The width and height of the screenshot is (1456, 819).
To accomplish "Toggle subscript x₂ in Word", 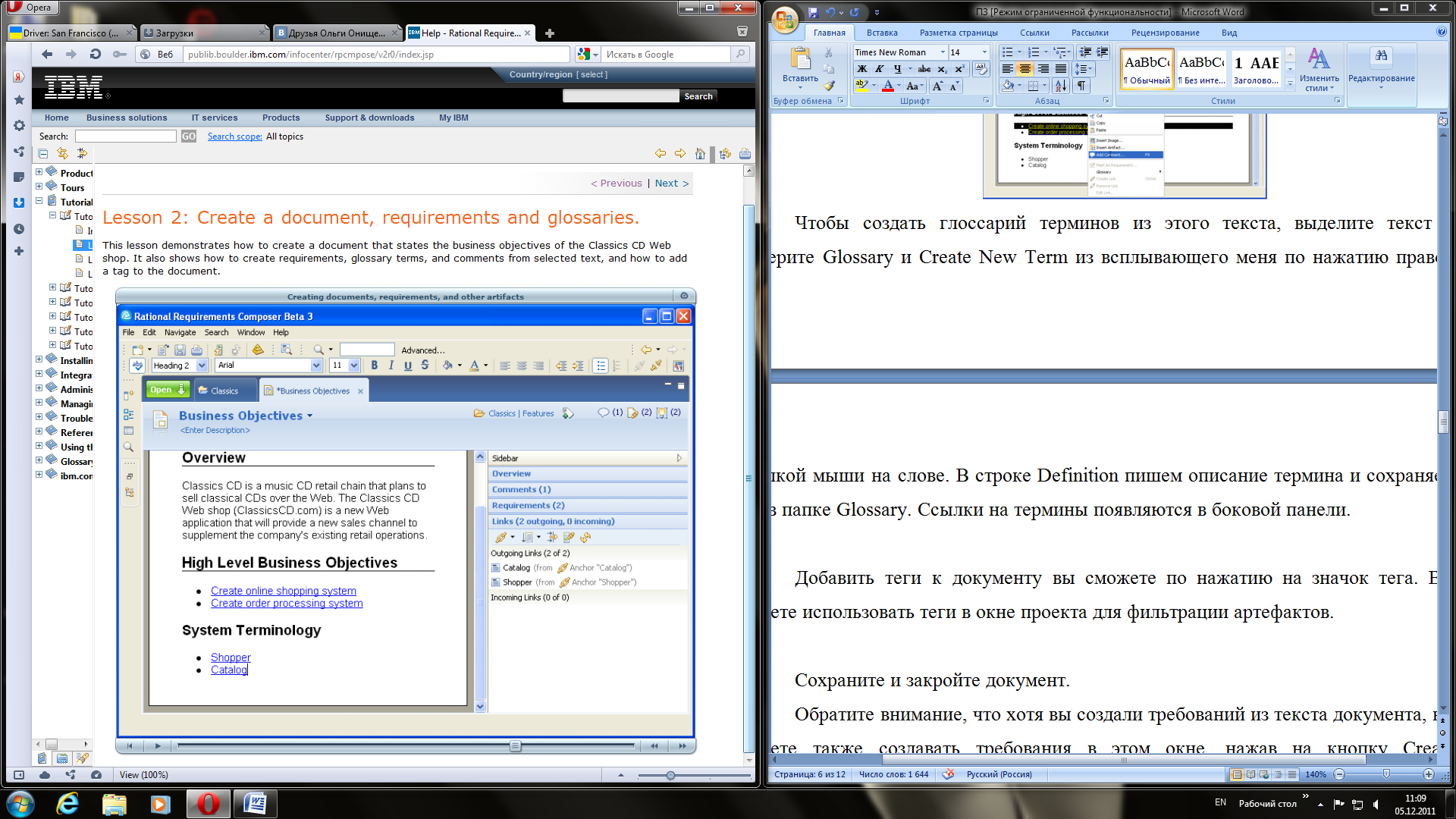I will click(943, 68).
